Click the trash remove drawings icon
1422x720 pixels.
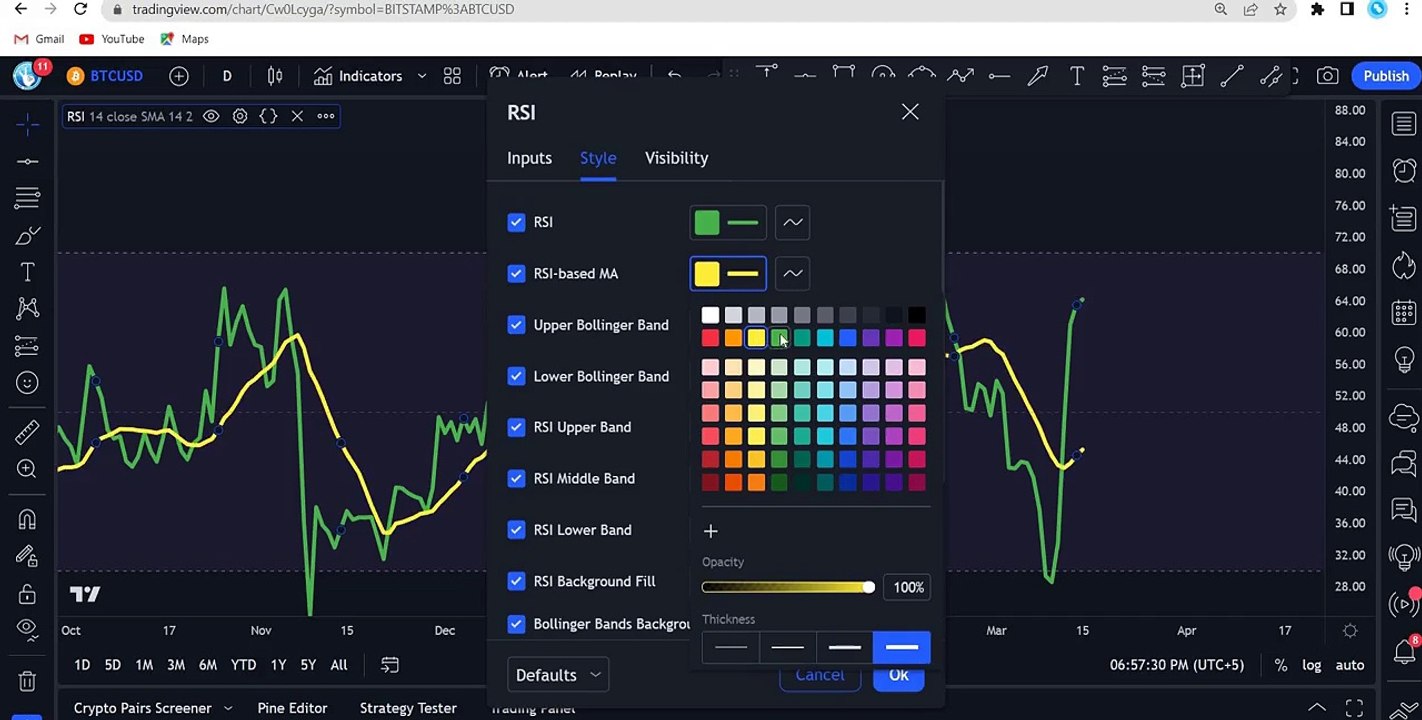click(x=27, y=681)
